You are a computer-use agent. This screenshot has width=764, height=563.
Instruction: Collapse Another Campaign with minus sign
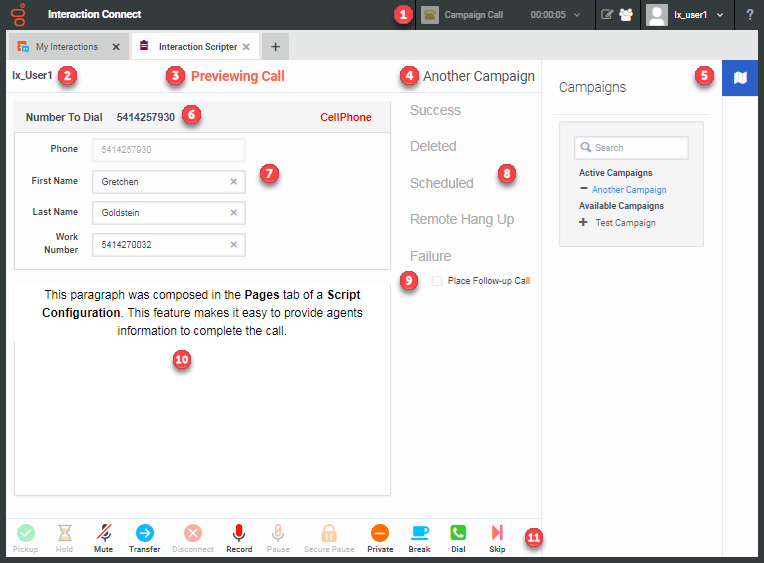click(583, 189)
